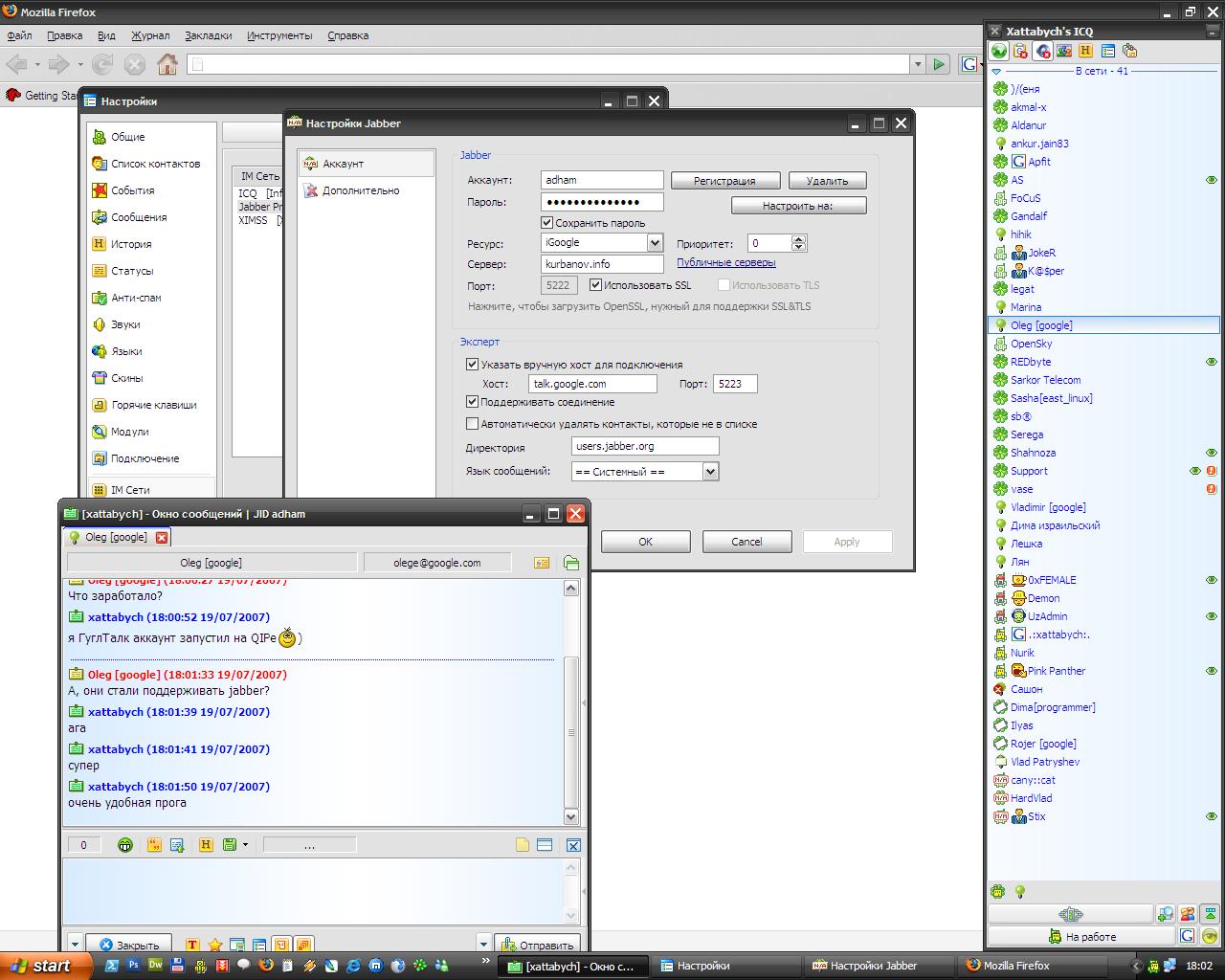Open the Firefox address bar dropdown arrow
This screenshot has width=1225, height=980.
click(x=917, y=64)
